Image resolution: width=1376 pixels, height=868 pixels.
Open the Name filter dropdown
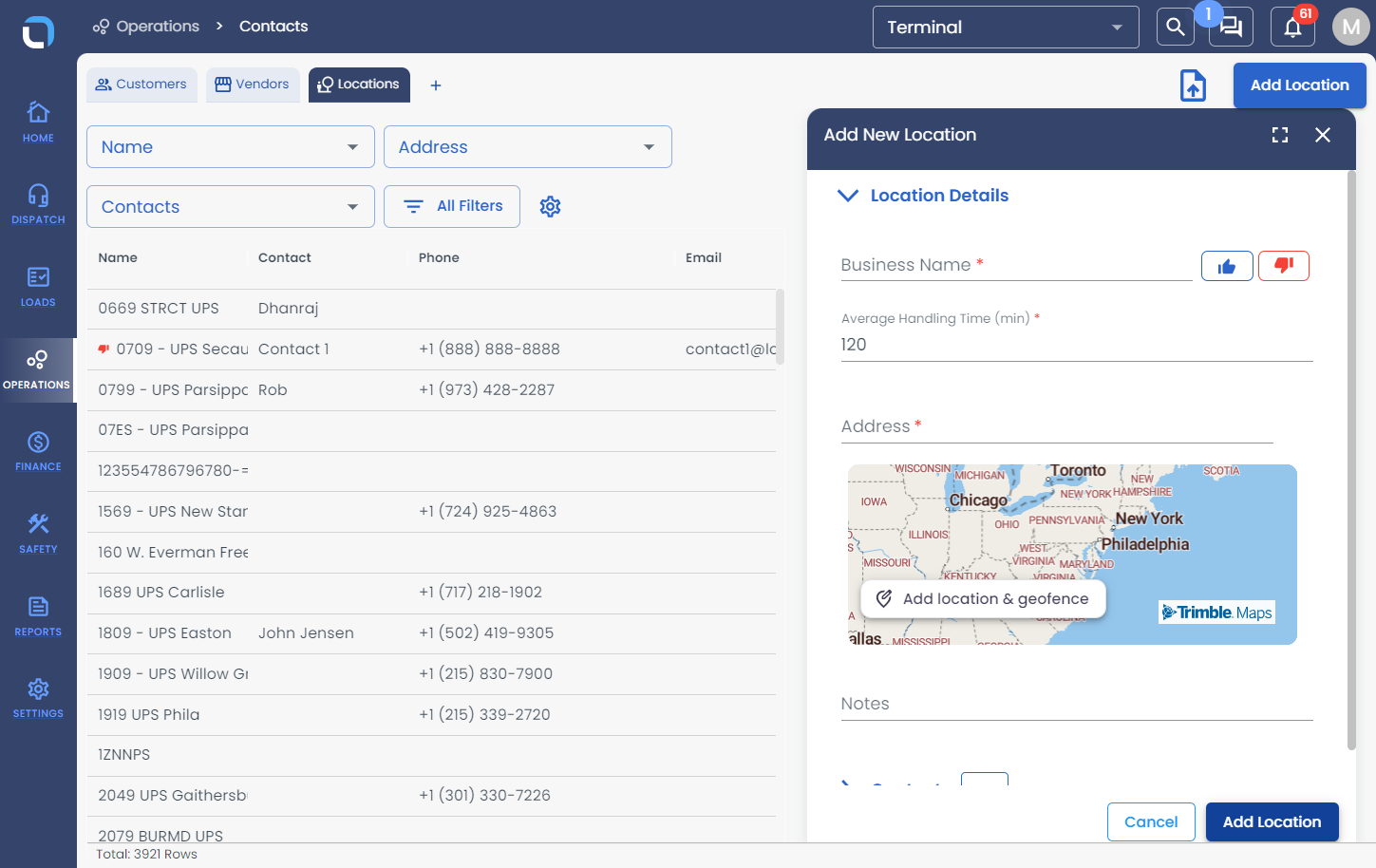(231, 147)
